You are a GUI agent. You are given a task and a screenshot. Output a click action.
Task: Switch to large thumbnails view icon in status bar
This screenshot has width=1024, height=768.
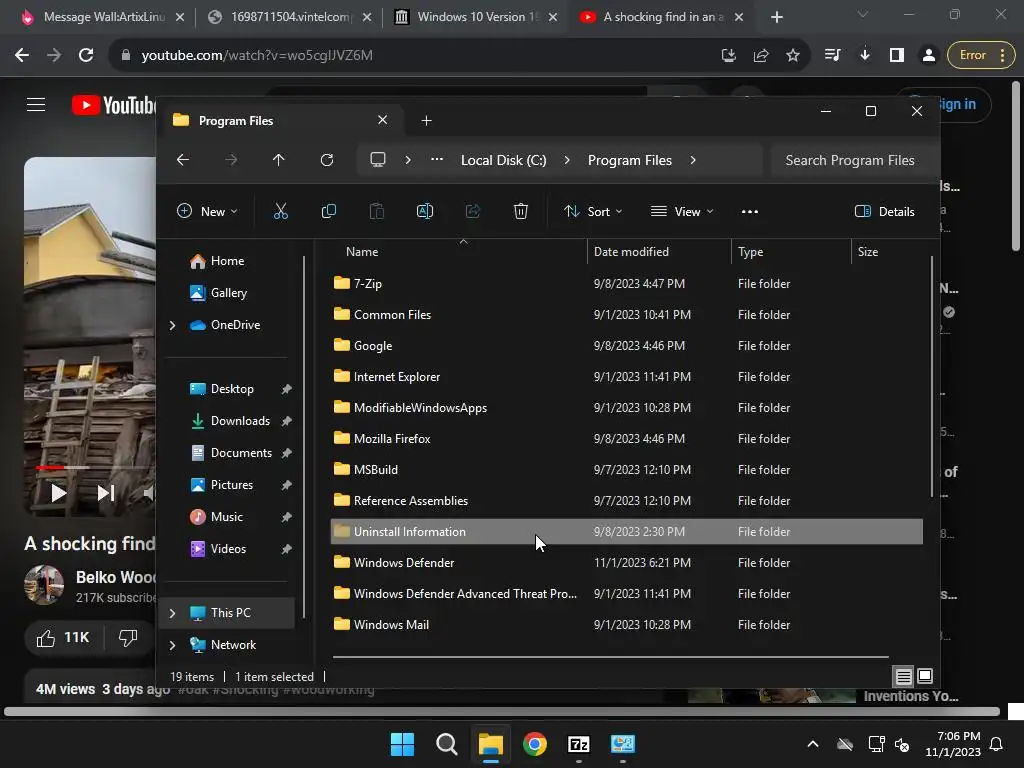pos(925,676)
